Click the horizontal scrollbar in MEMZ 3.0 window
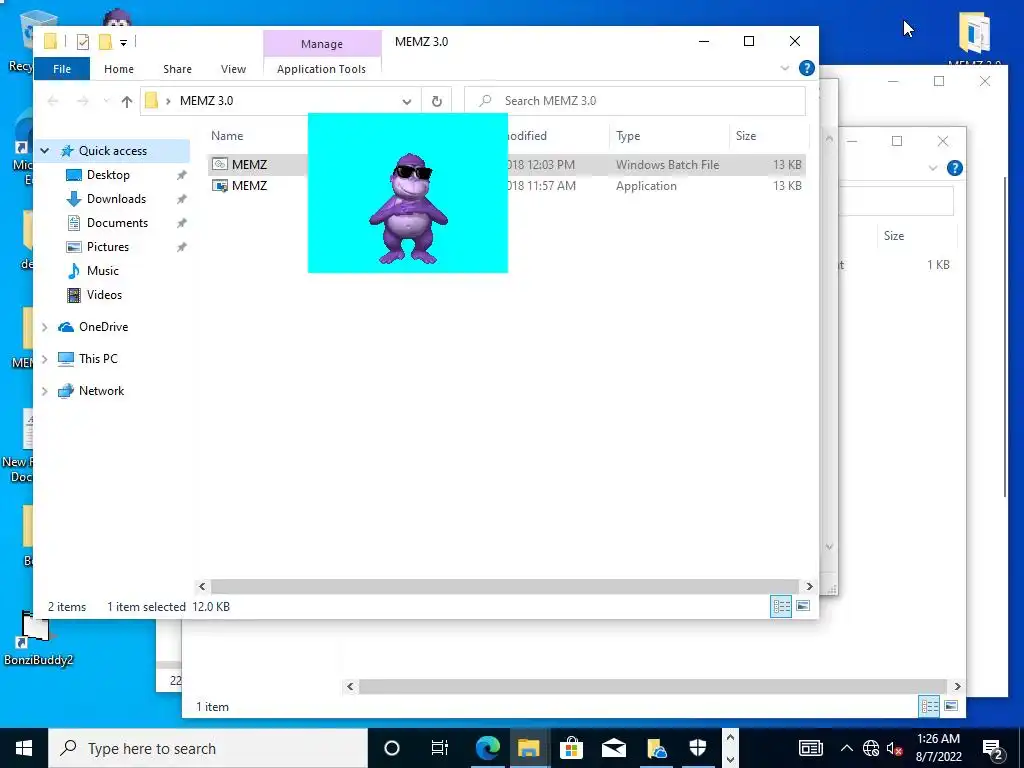This screenshot has height=768, width=1024. [505, 586]
